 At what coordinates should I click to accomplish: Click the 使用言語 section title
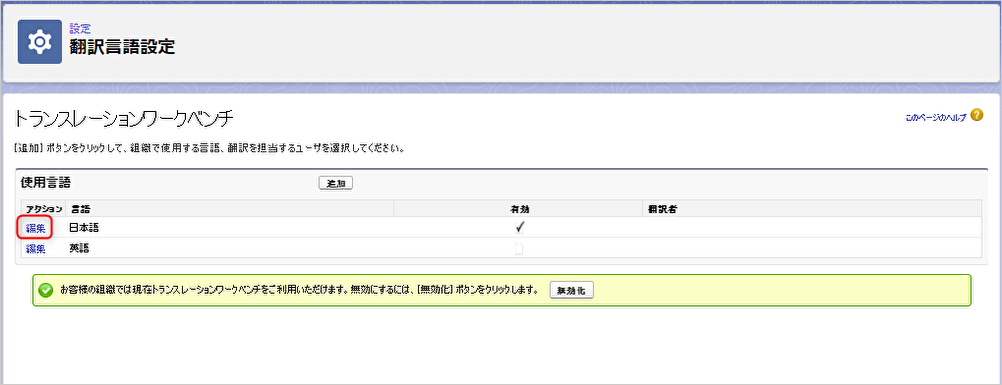coord(45,183)
